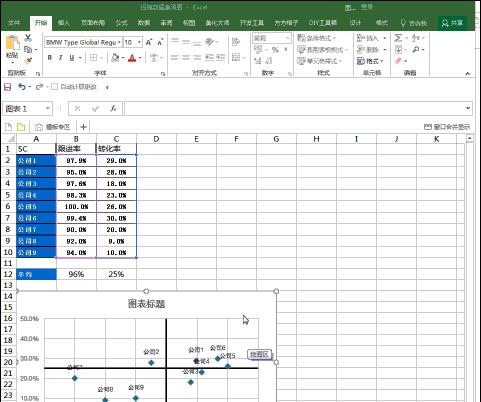Click the percent style icon
Viewport: 481px width, 402px height.
[x=275, y=50]
